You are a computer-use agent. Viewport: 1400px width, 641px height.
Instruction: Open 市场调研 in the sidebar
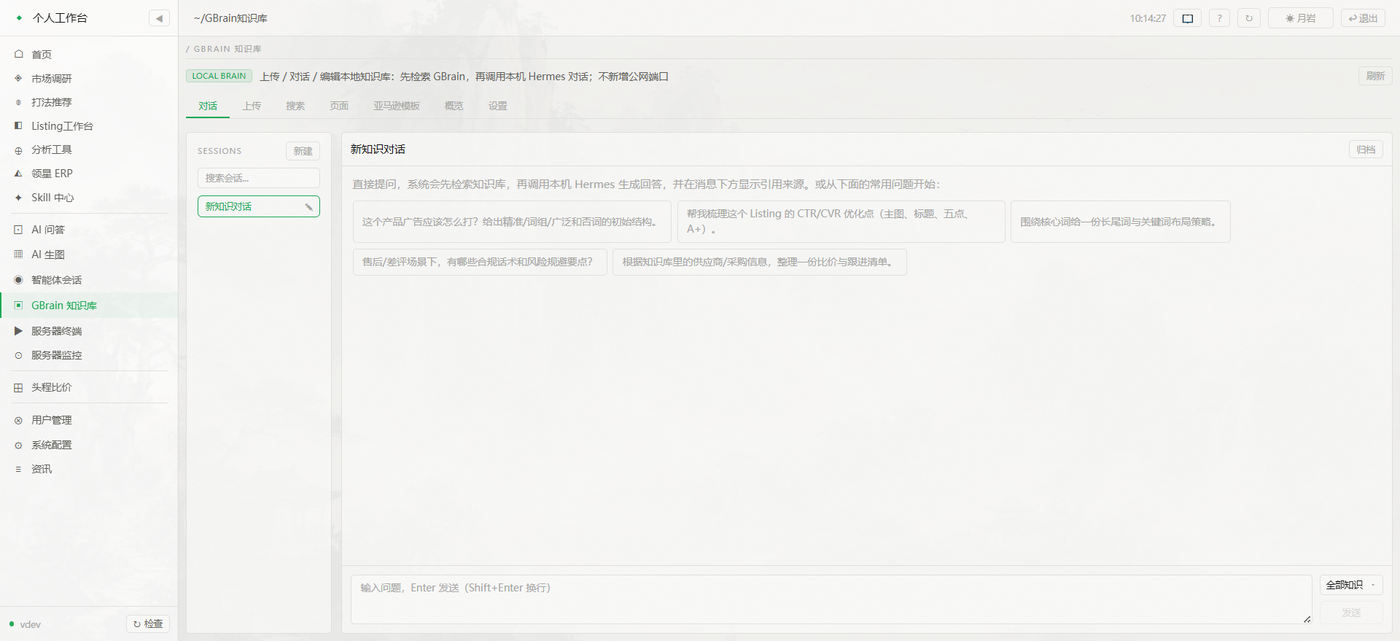pos(89,78)
